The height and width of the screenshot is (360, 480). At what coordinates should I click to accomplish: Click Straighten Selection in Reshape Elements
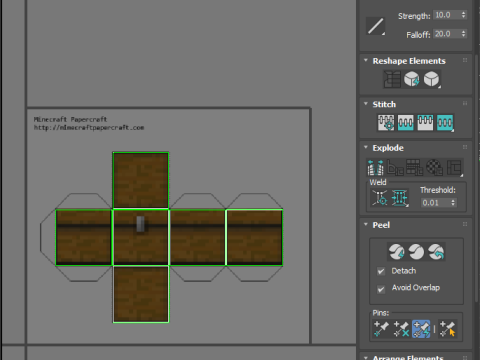click(x=392, y=79)
